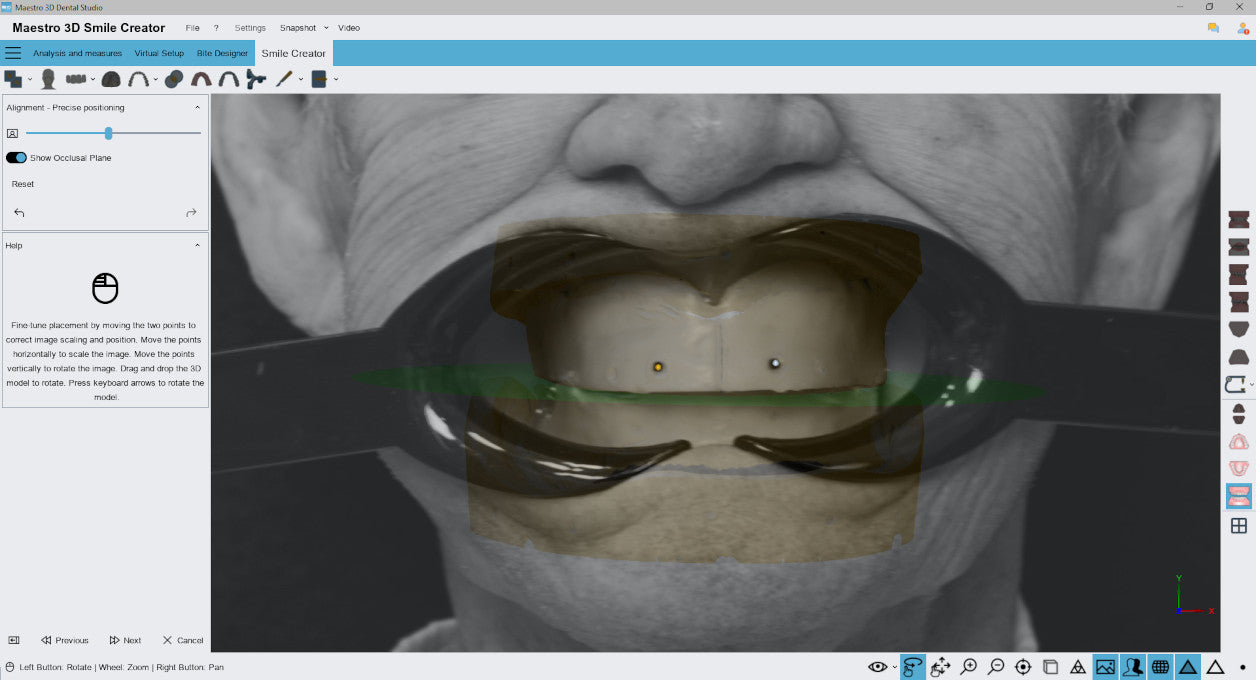Collapse the Help panel
Screen dimensions: 1256x680
(x=197, y=245)
